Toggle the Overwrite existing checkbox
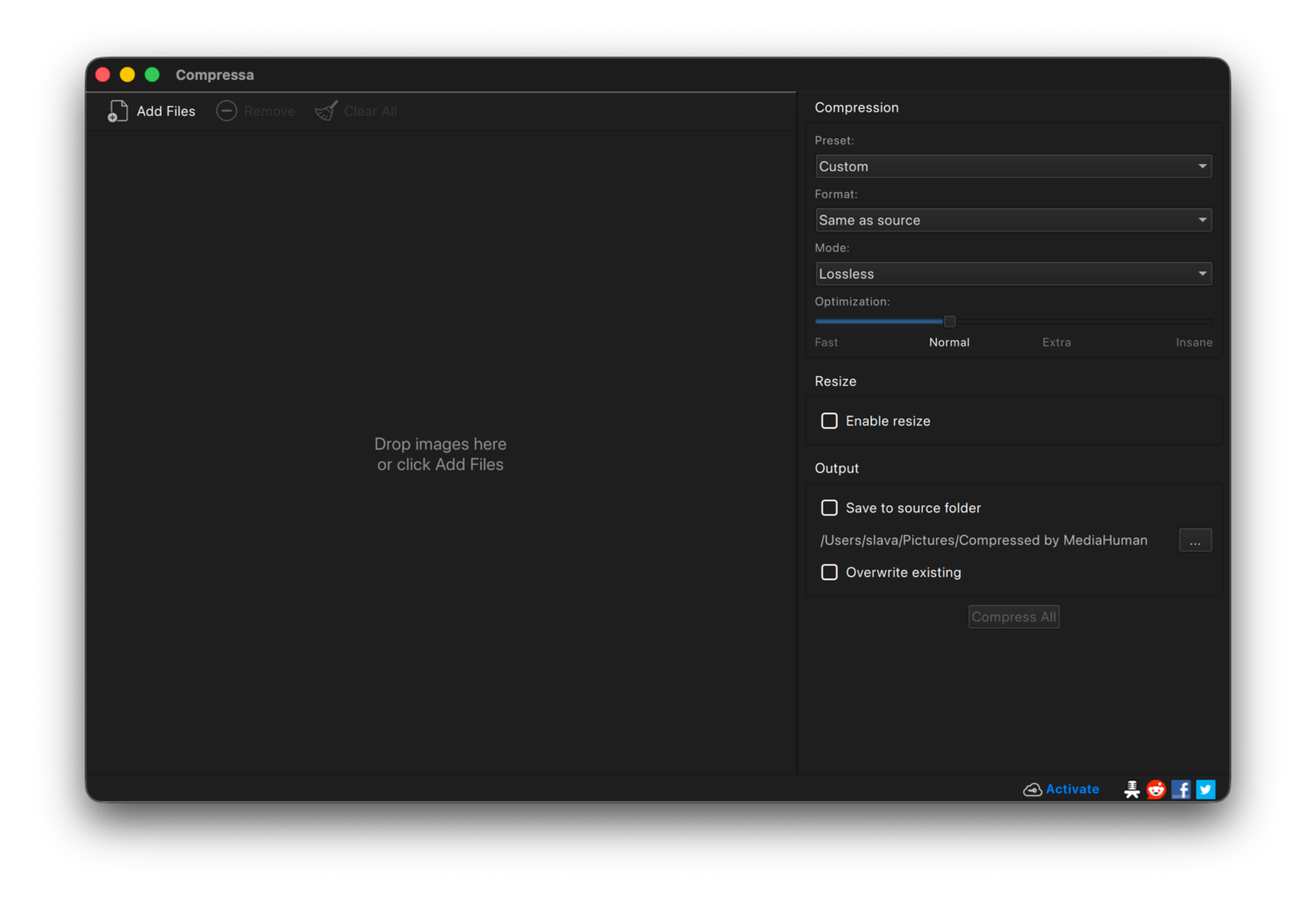This screenshot has width=1316, height=899. 829,572
